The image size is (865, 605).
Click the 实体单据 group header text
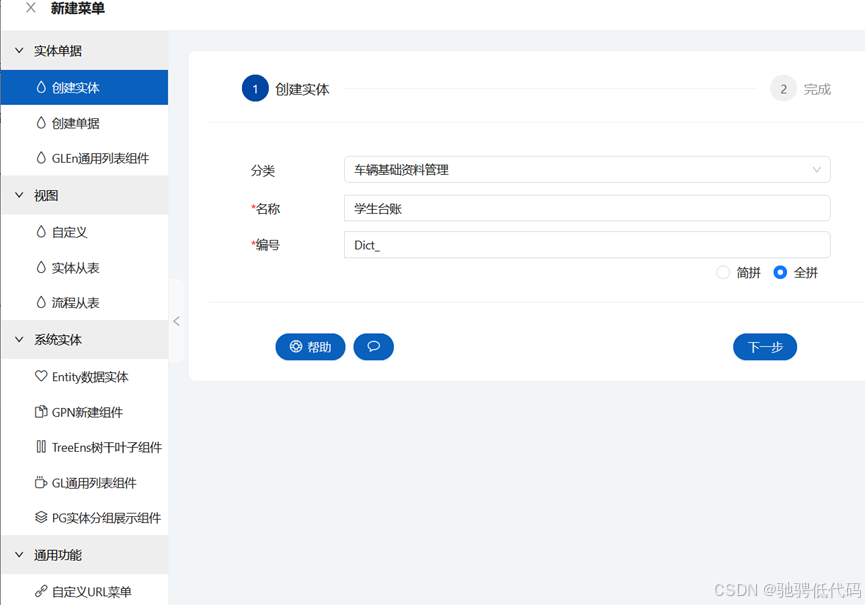click(57, 50)
